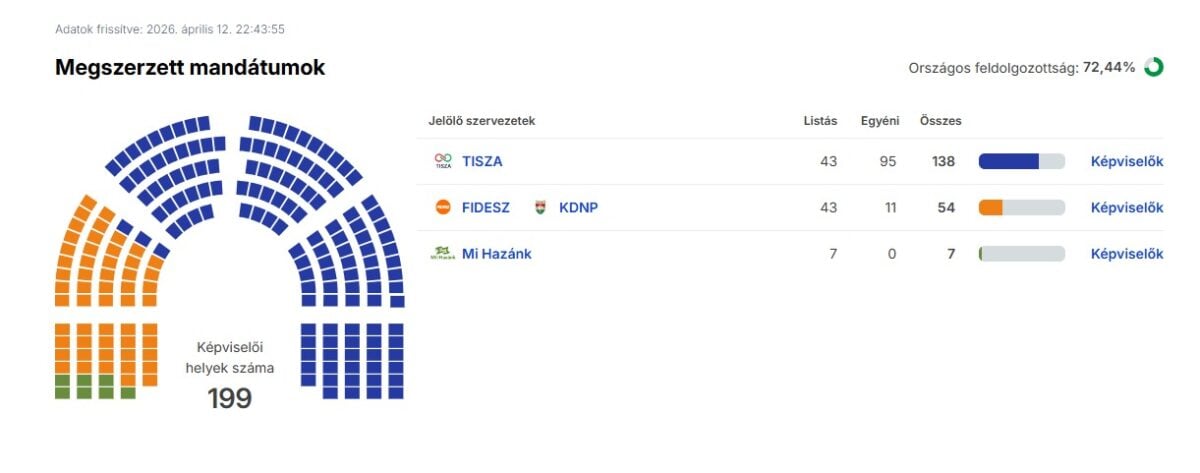Click the KDNP coat of arms icon
1200x473 pixels.
541,208
